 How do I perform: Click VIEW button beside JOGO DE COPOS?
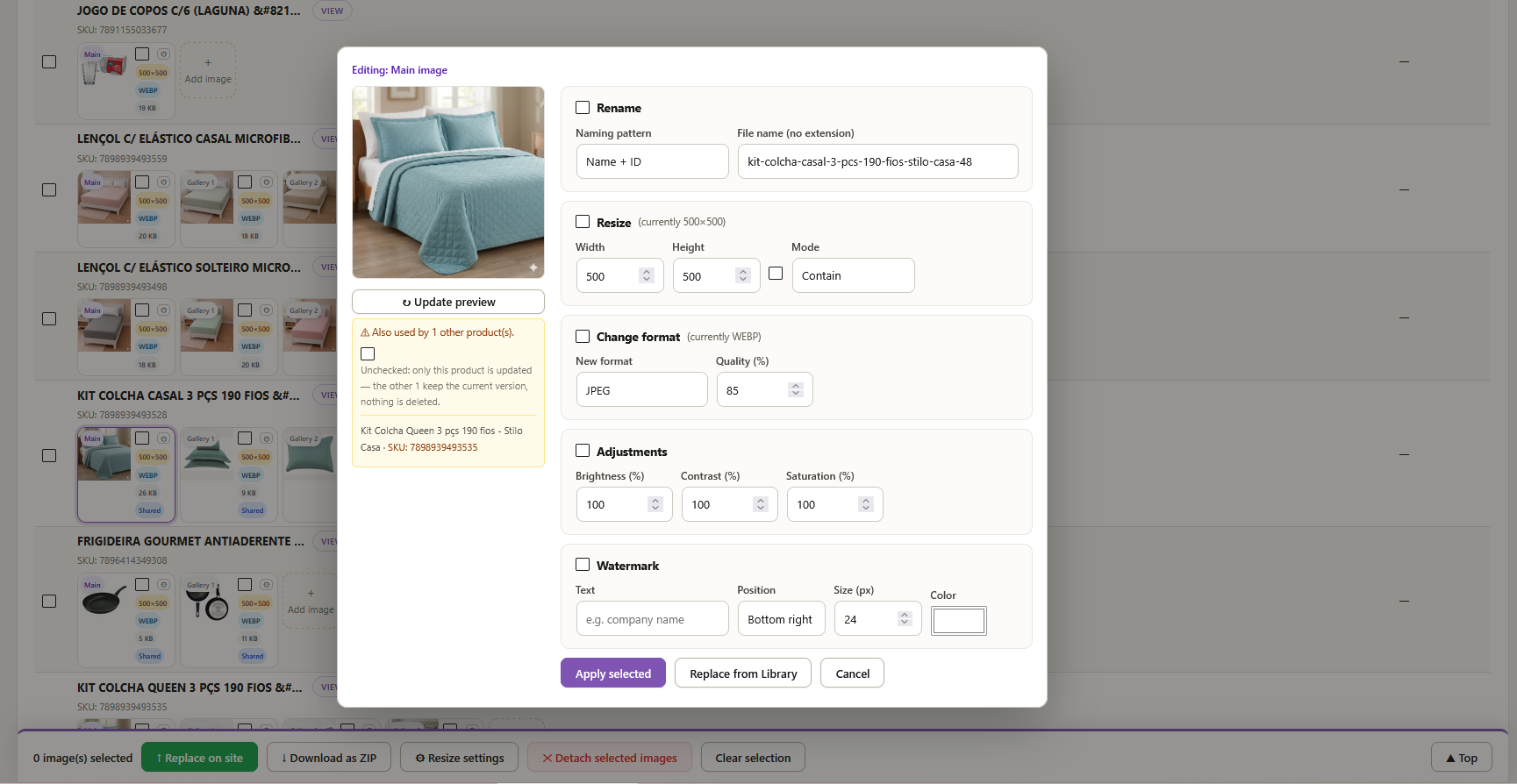tap(332, 11)
